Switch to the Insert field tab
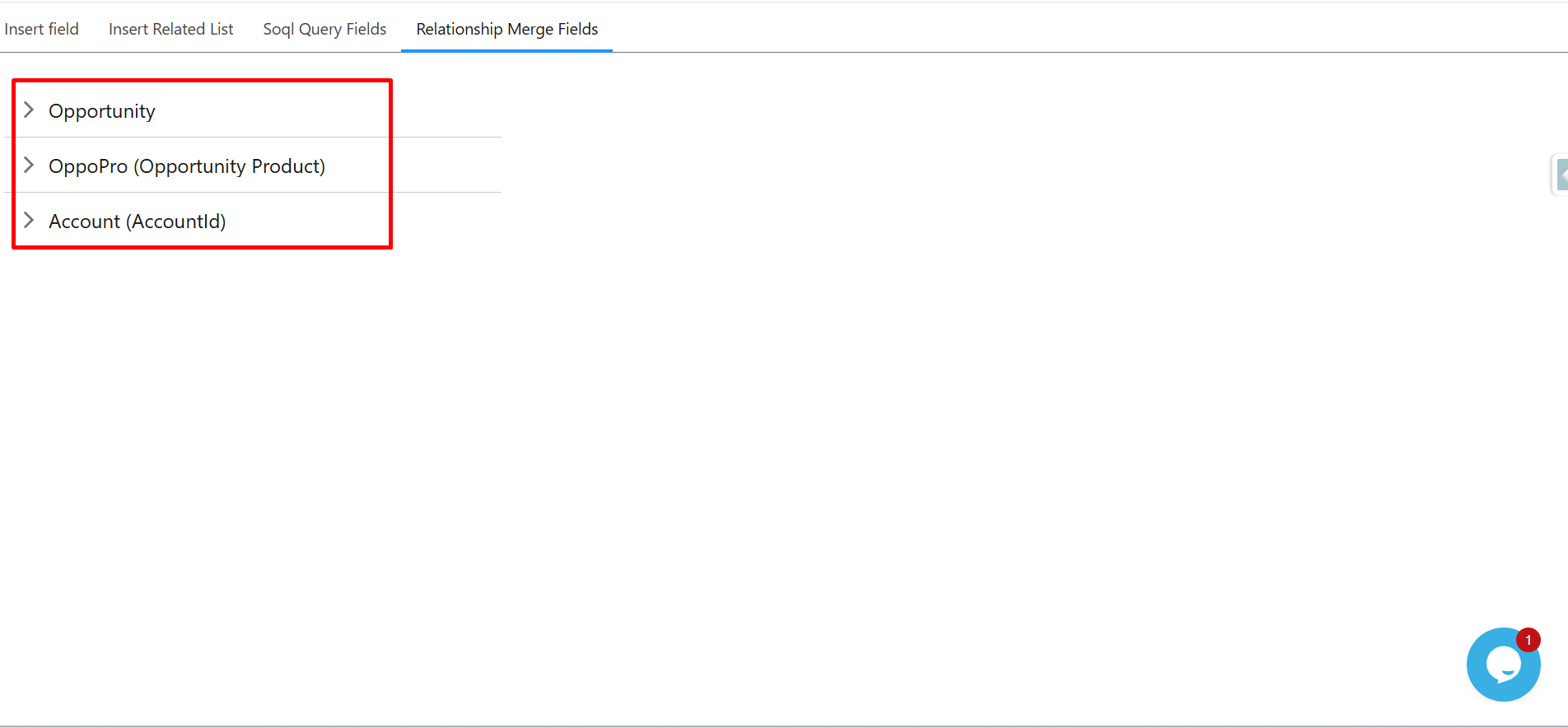The image size is (1568, 728). tap(41, 29)
